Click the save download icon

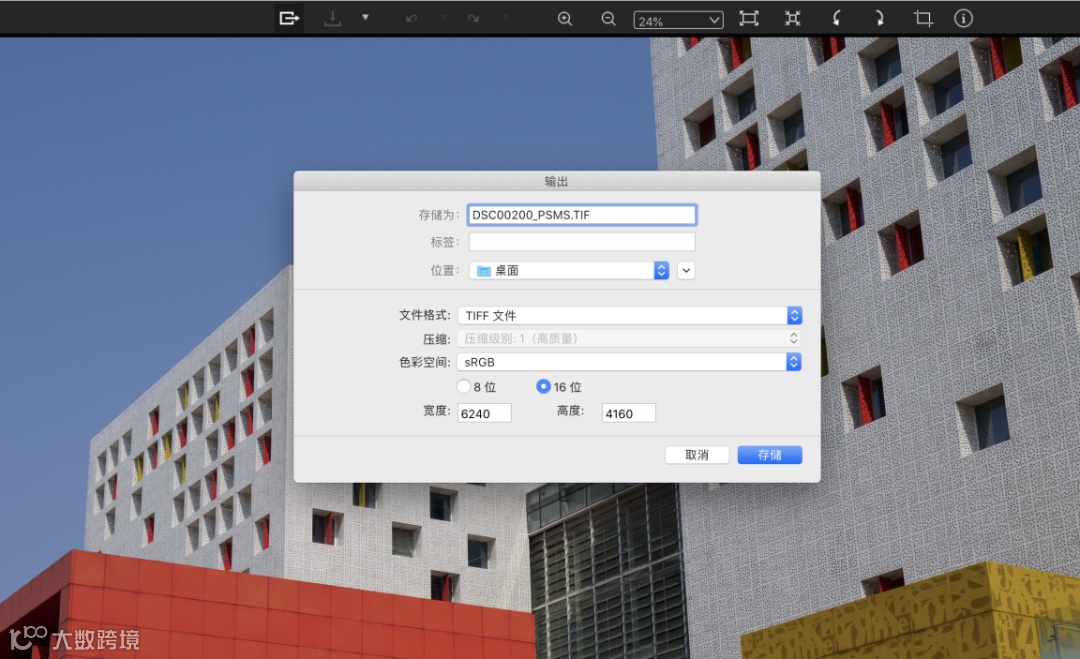tap(333, 19)
